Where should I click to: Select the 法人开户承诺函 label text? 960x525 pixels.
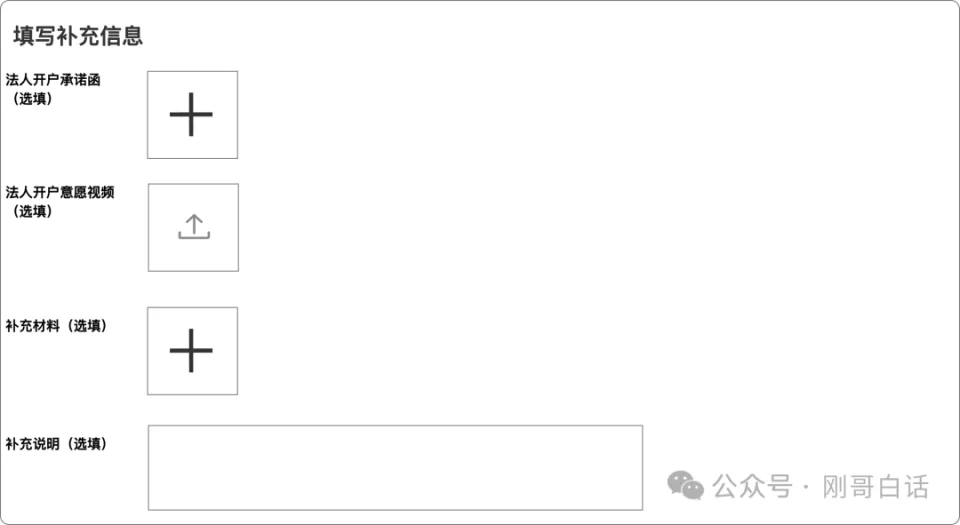click(x=53, y=80)
